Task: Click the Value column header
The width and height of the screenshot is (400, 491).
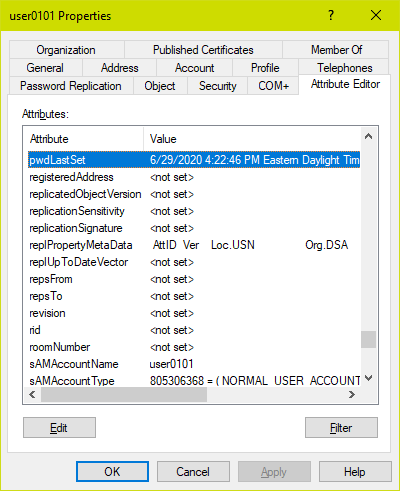Action: [252, 139]
